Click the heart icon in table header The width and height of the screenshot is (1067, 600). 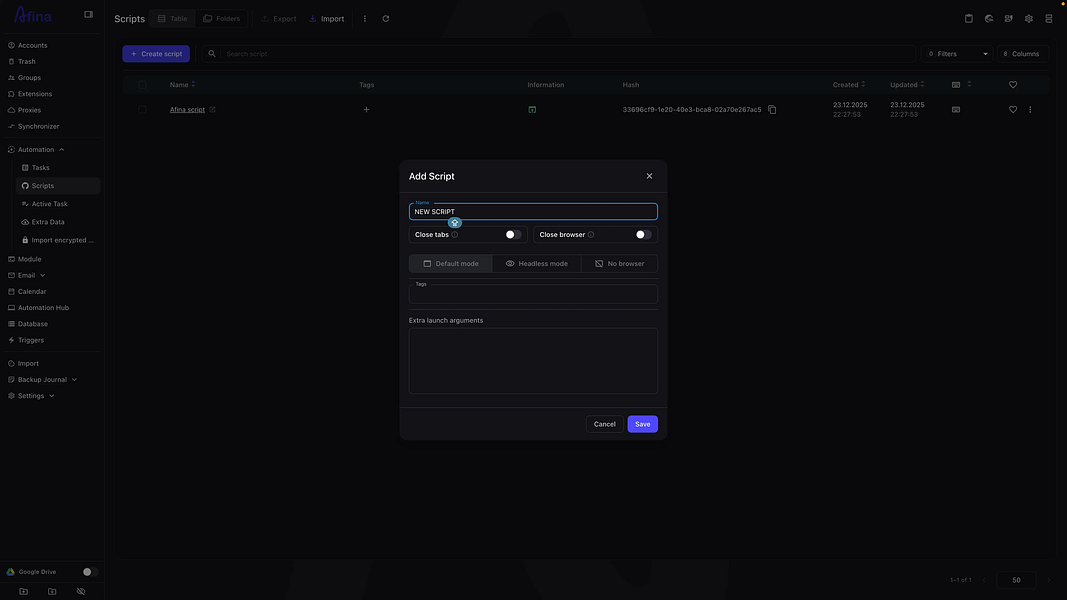(x=1013, y=85)
